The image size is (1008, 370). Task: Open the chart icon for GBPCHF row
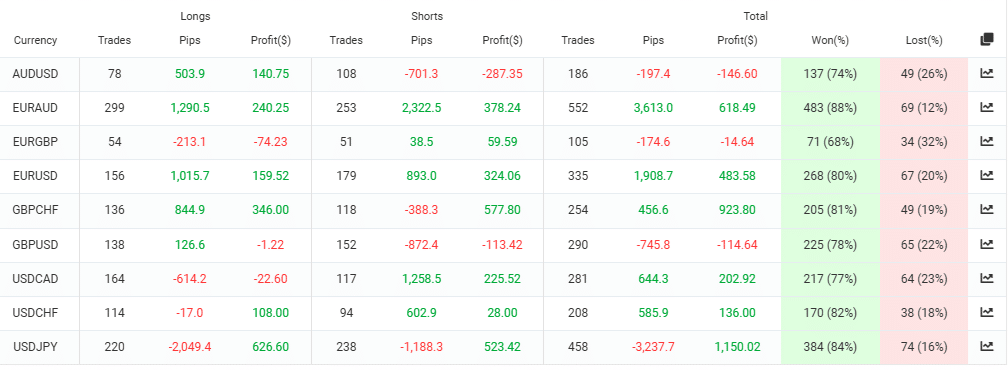986,209
